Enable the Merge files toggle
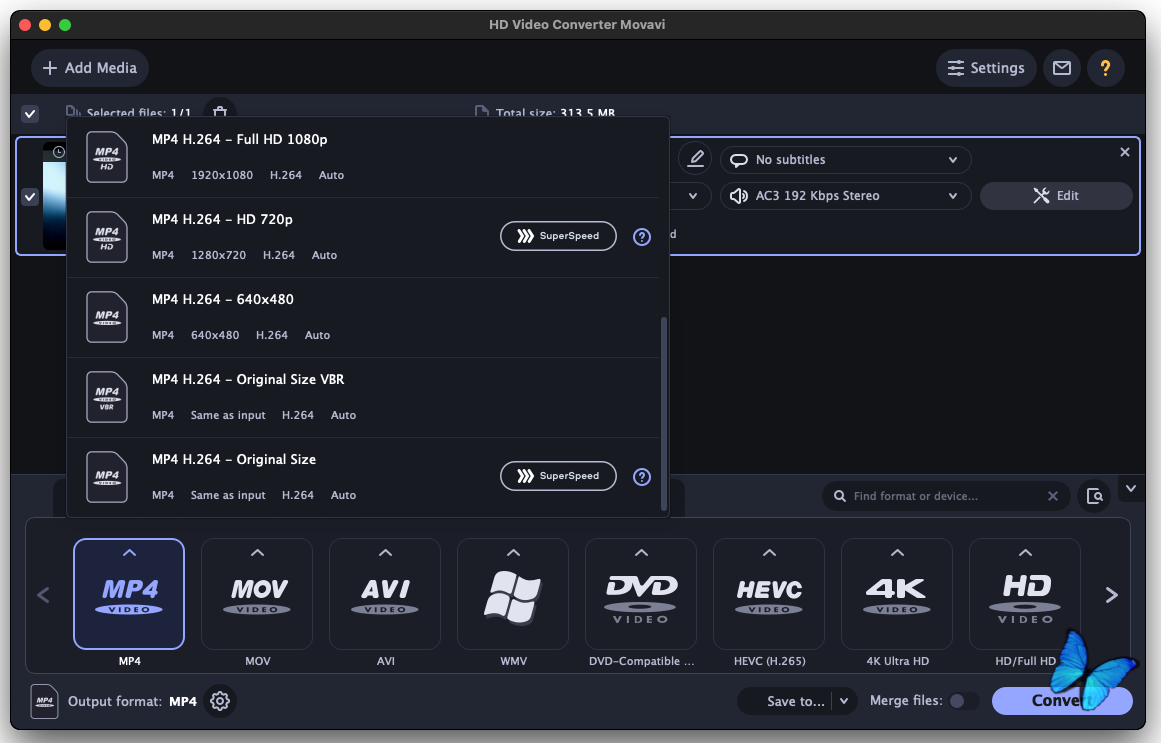The height and width of the screenshot is (743, 1161). pyautogui.click(x=963, y=701)
